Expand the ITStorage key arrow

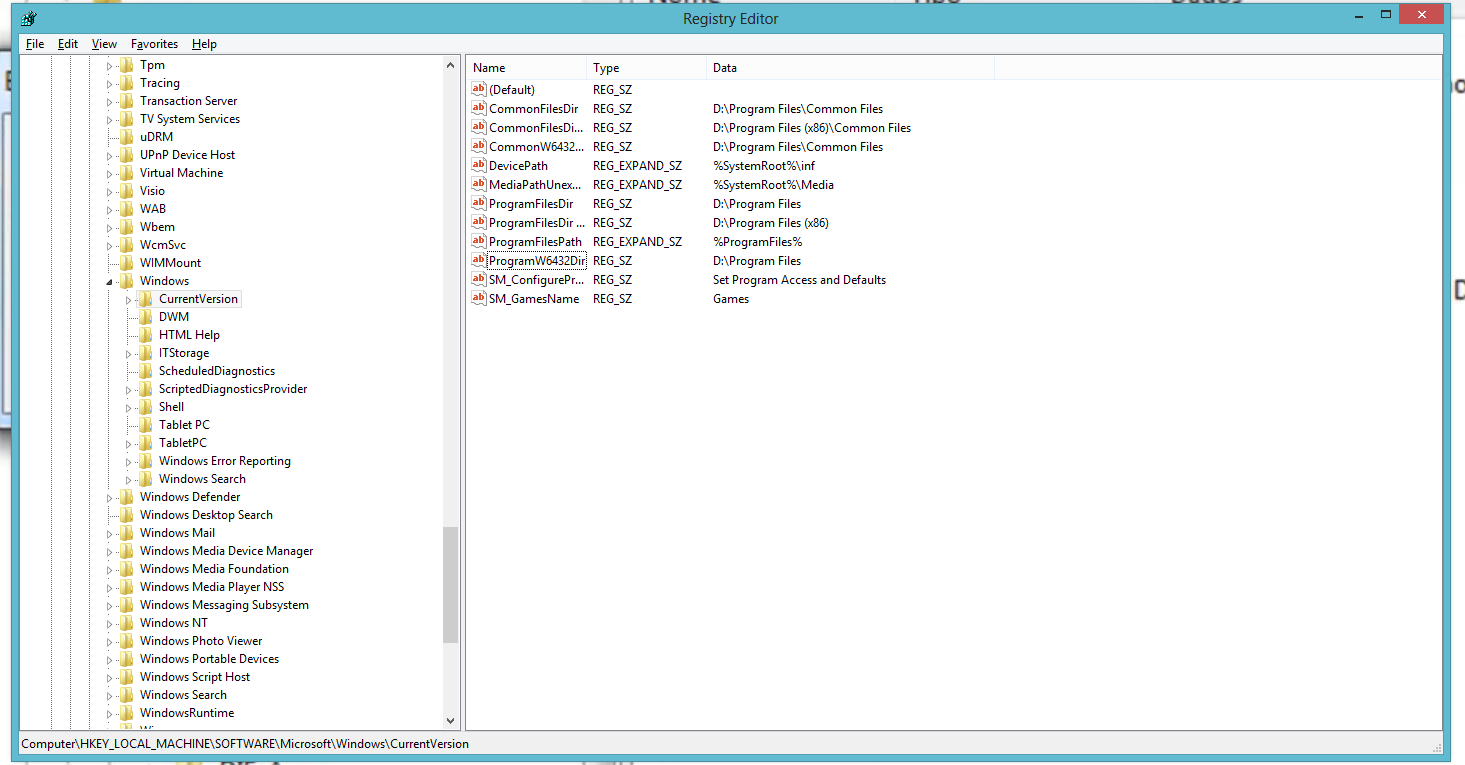(x=129, y=353)
